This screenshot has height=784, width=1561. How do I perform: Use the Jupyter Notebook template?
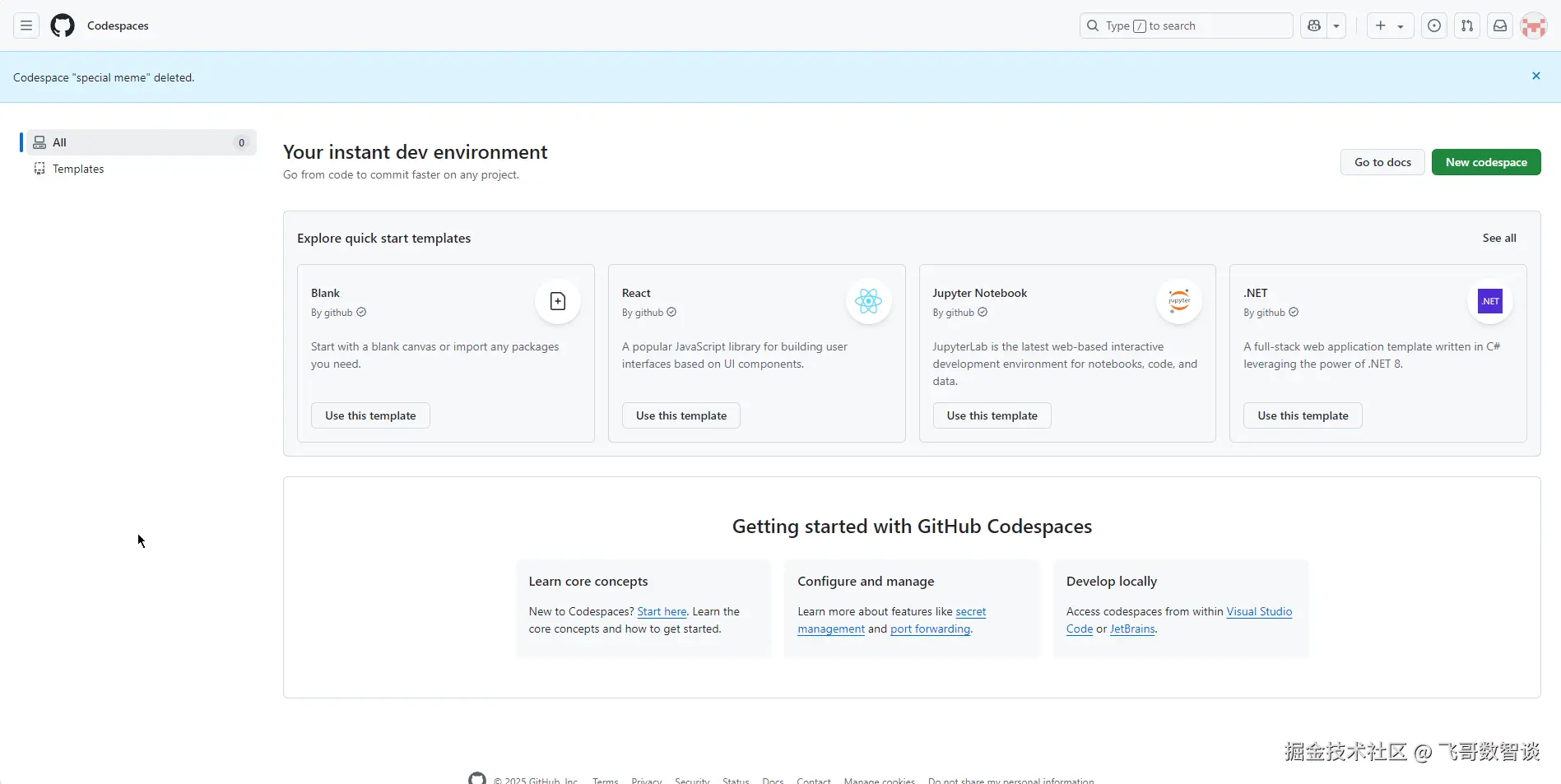click(x=992, y=415)
